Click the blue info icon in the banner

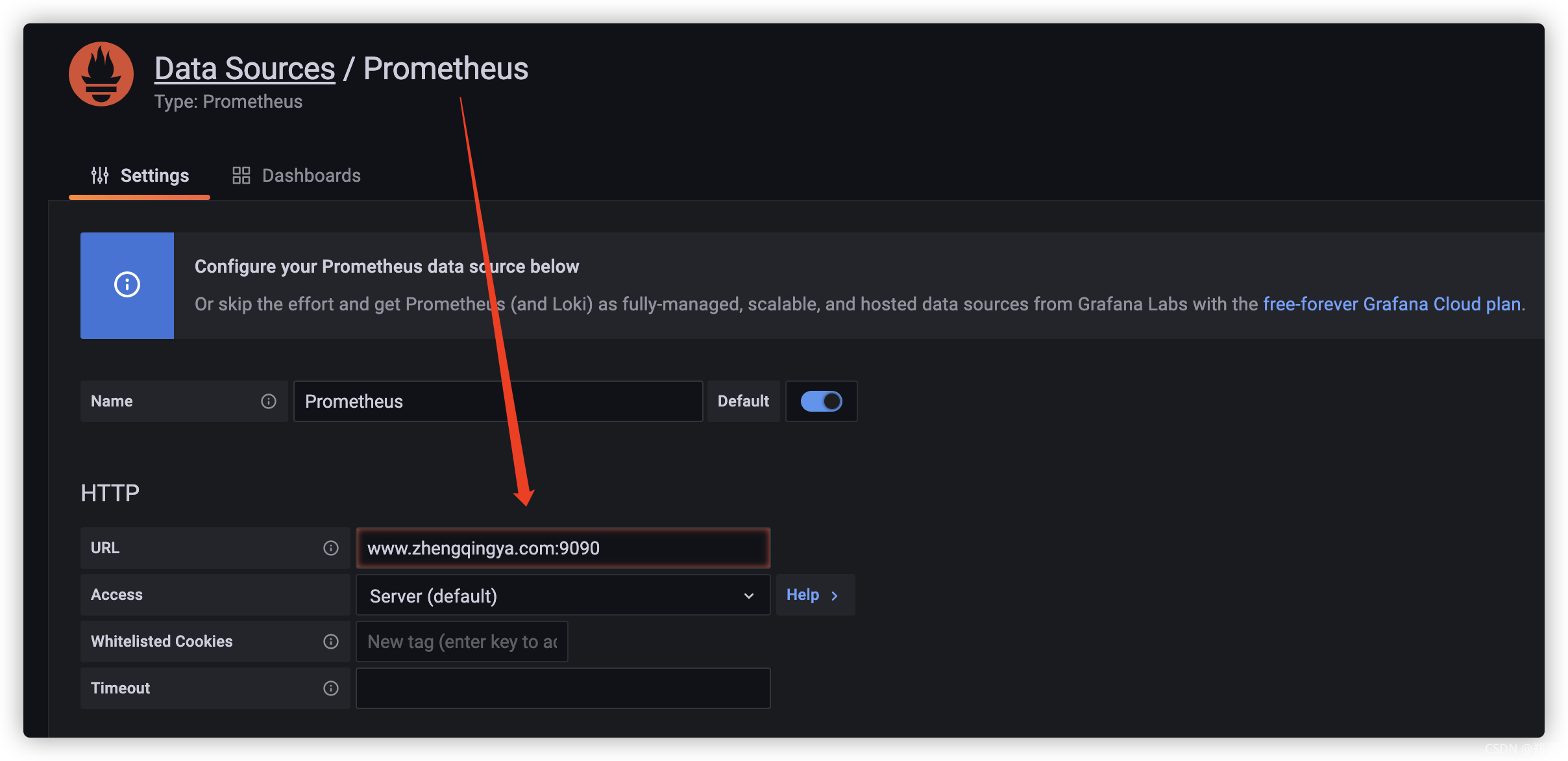point(127,284)
